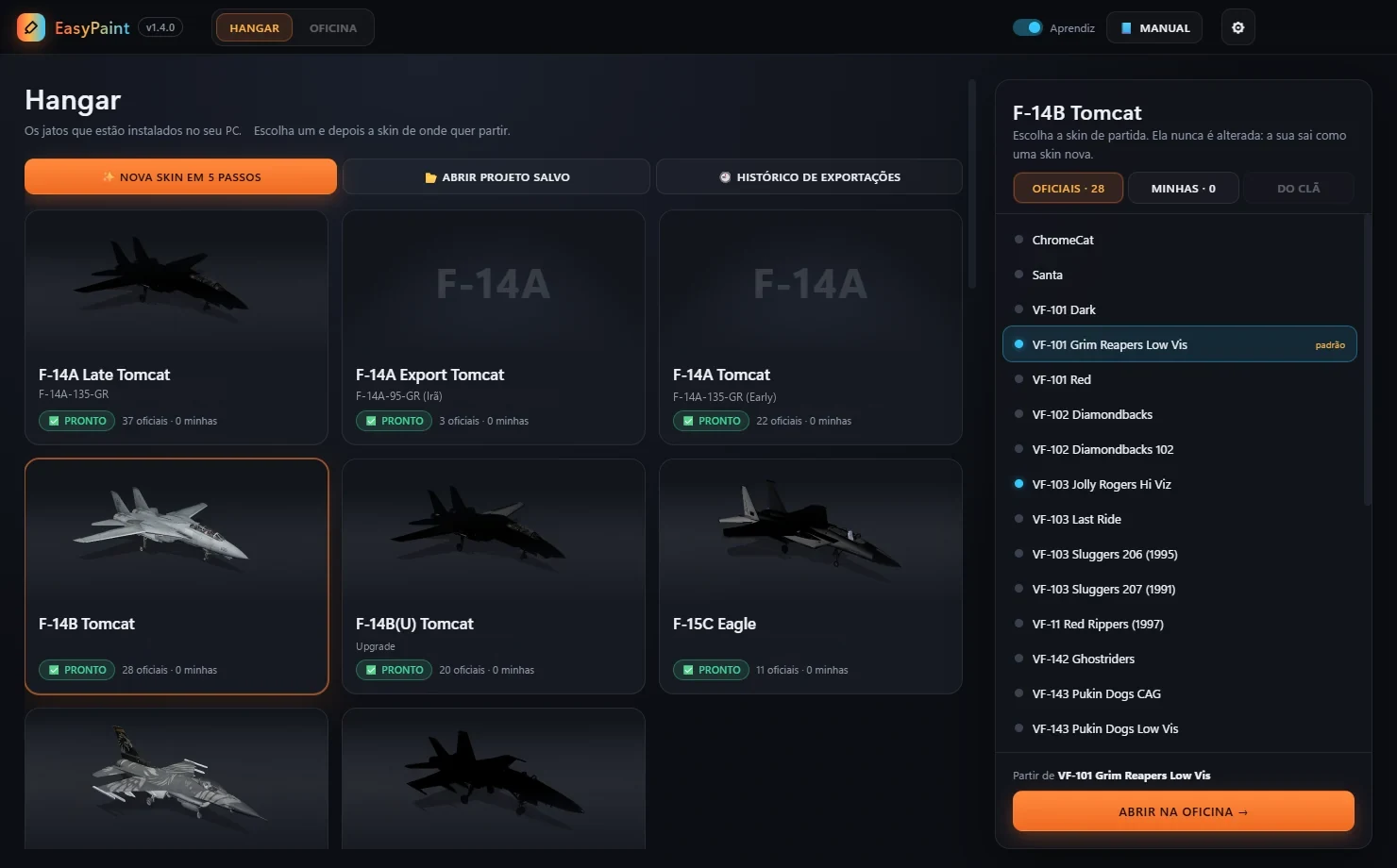
Task: Click the EasyPaint logo icon
Action: tap(31, 27)
